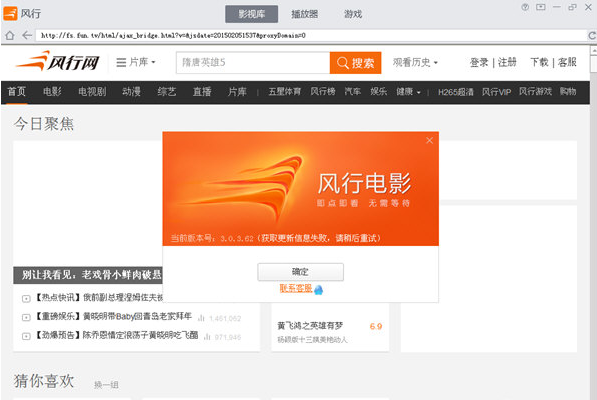Click the 下载 link
This screenshot has width=597, height=400.
point(539,62)
